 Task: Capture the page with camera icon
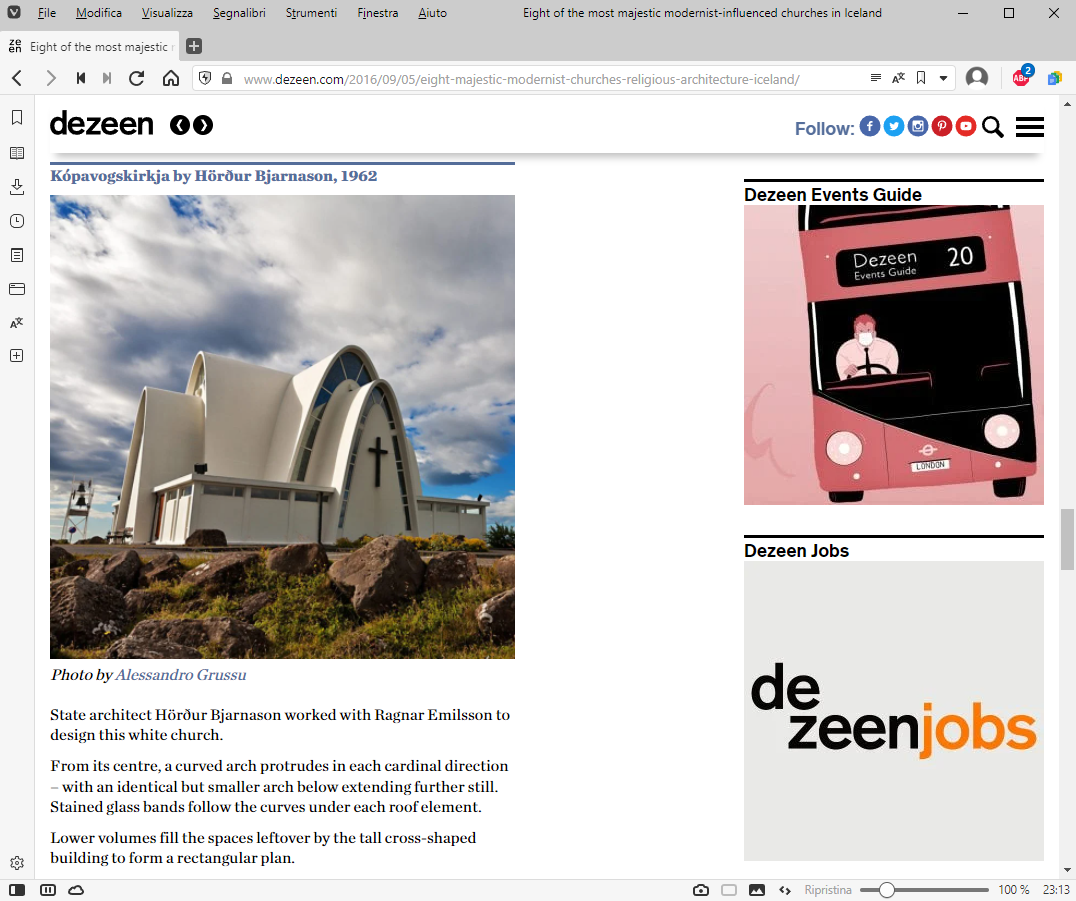click(x=701, y=890)
